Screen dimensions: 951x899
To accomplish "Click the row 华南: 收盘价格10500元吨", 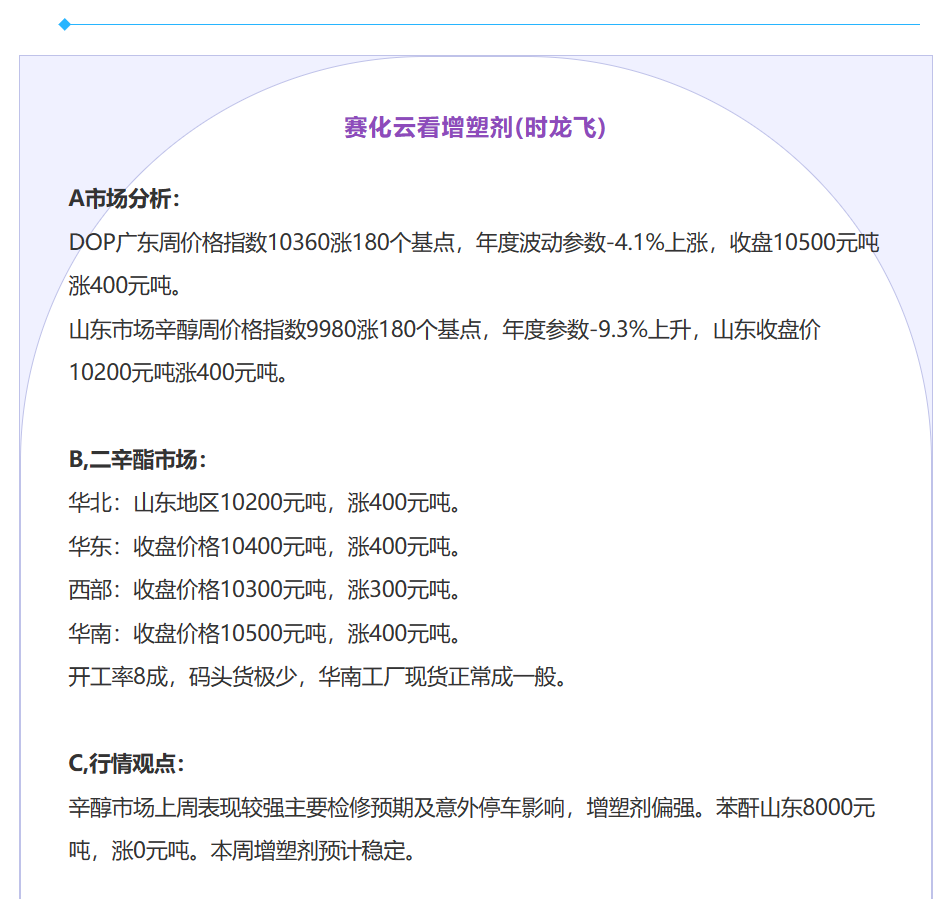I will pyautogui.click(x=264, y=633).
